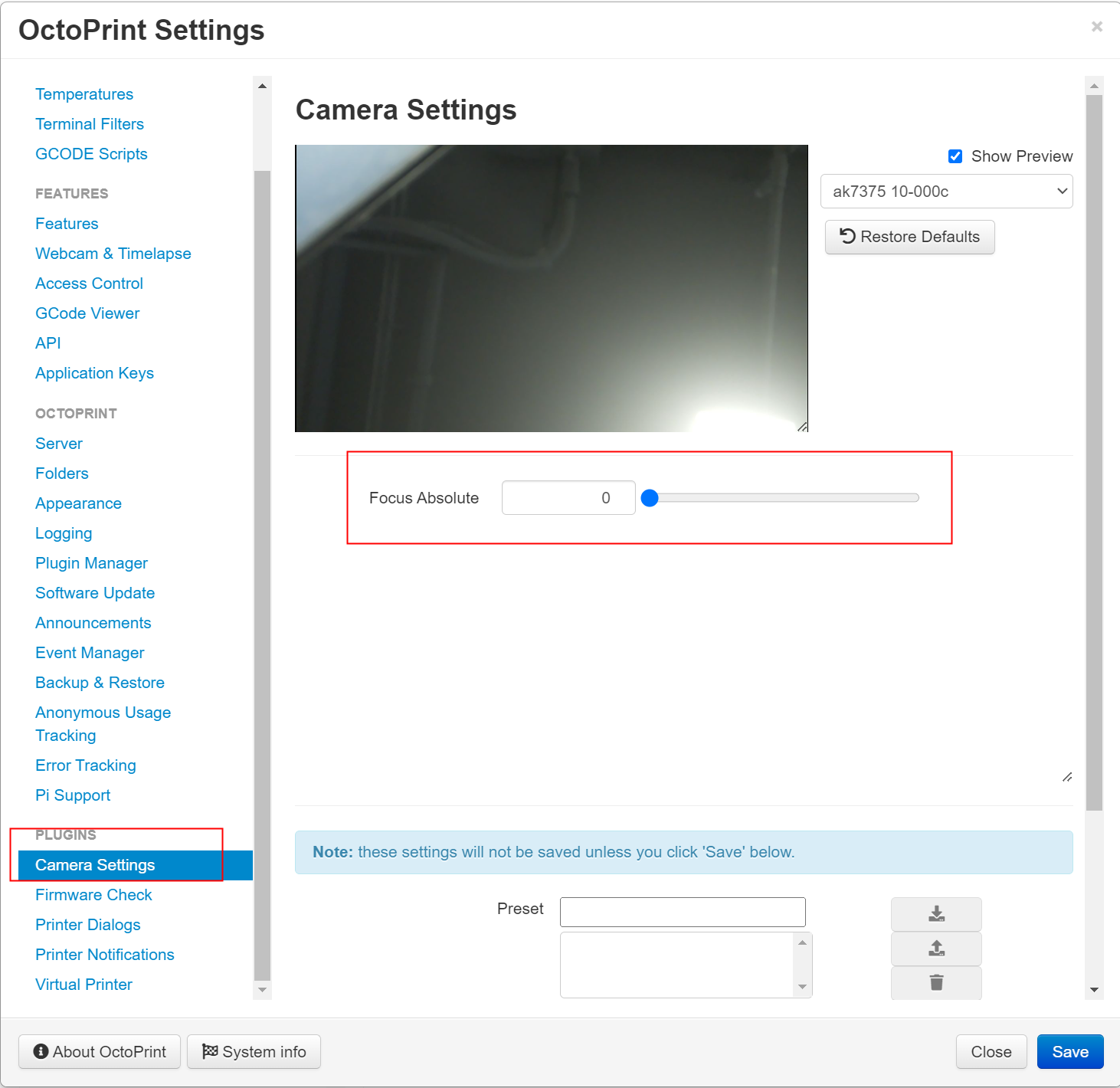Click preset list scroll down arrow
The image size is (1120, 1088).
[x=803, y=987]
